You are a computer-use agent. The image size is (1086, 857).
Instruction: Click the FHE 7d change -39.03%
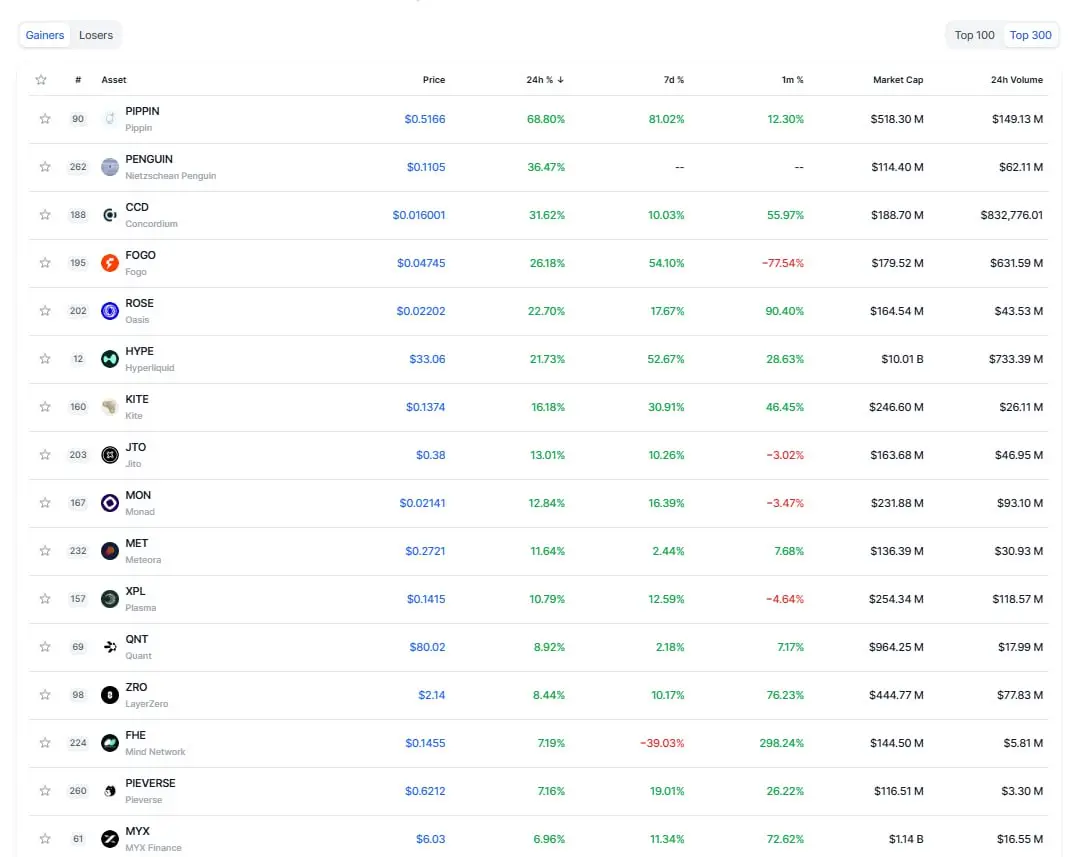point(662,743)
